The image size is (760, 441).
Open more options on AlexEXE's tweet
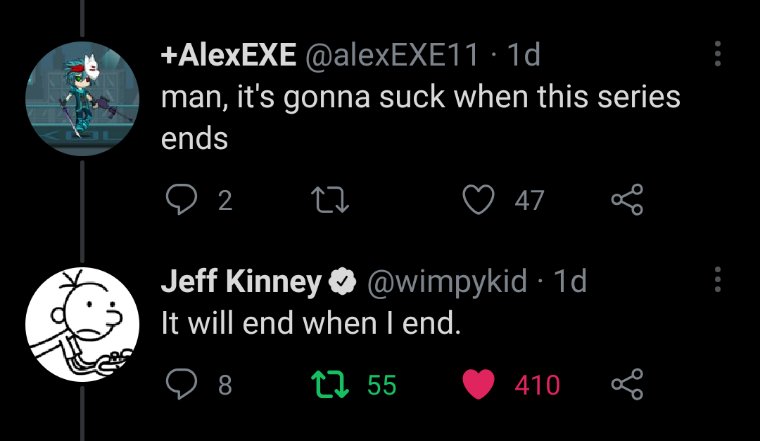click(x=716, y=54)
